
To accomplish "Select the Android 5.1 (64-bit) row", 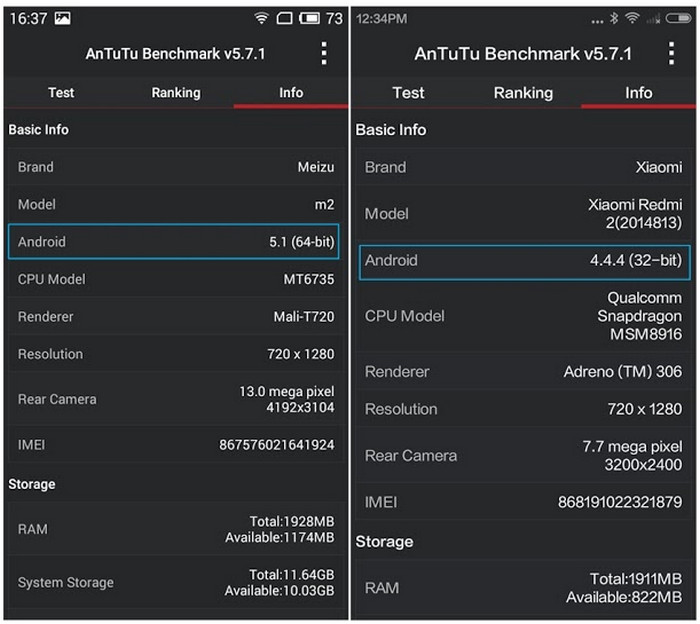I will click(x=175, y=242).
